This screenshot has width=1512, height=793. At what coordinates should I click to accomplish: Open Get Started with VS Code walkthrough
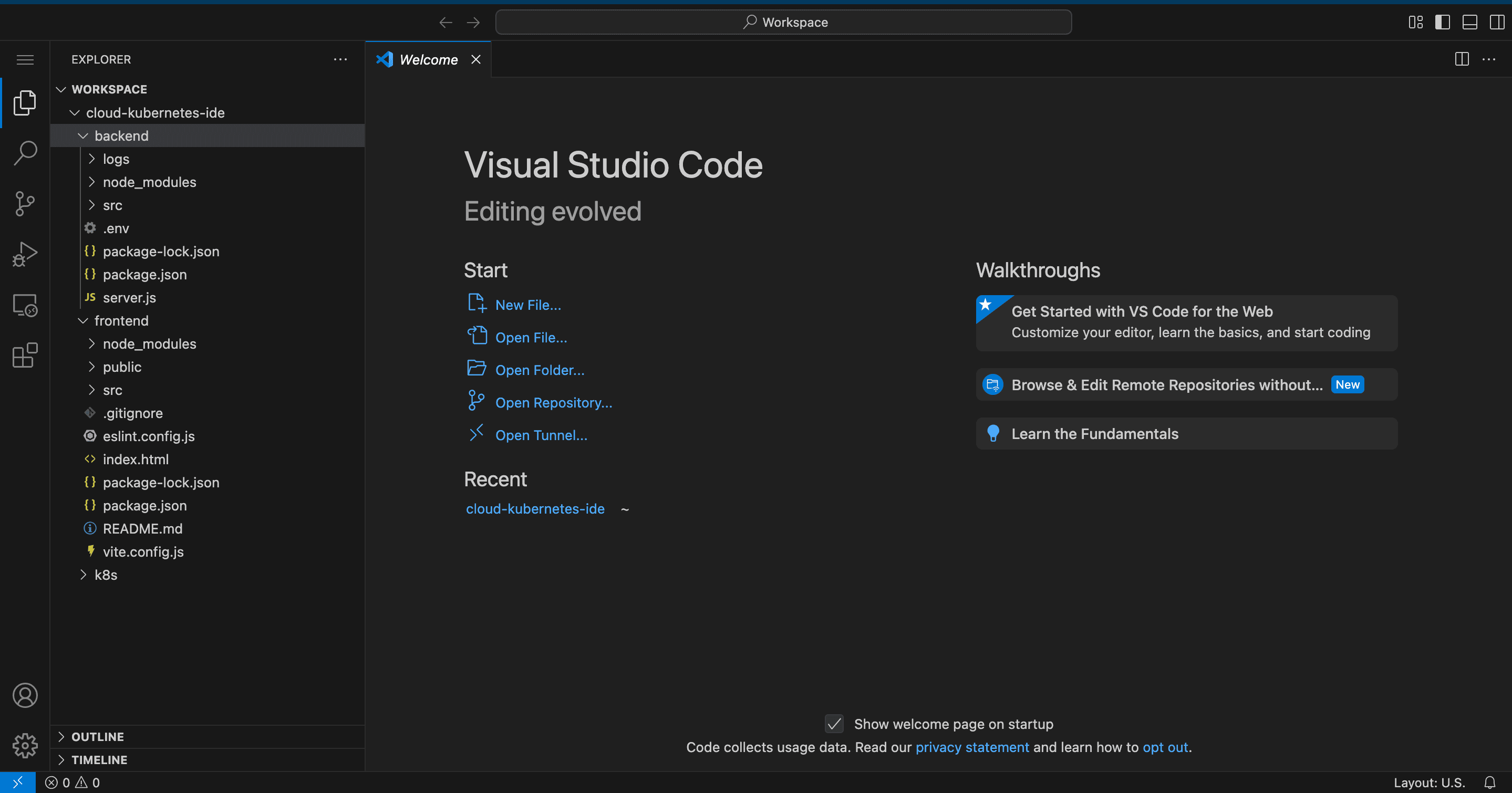point(1186,322)
